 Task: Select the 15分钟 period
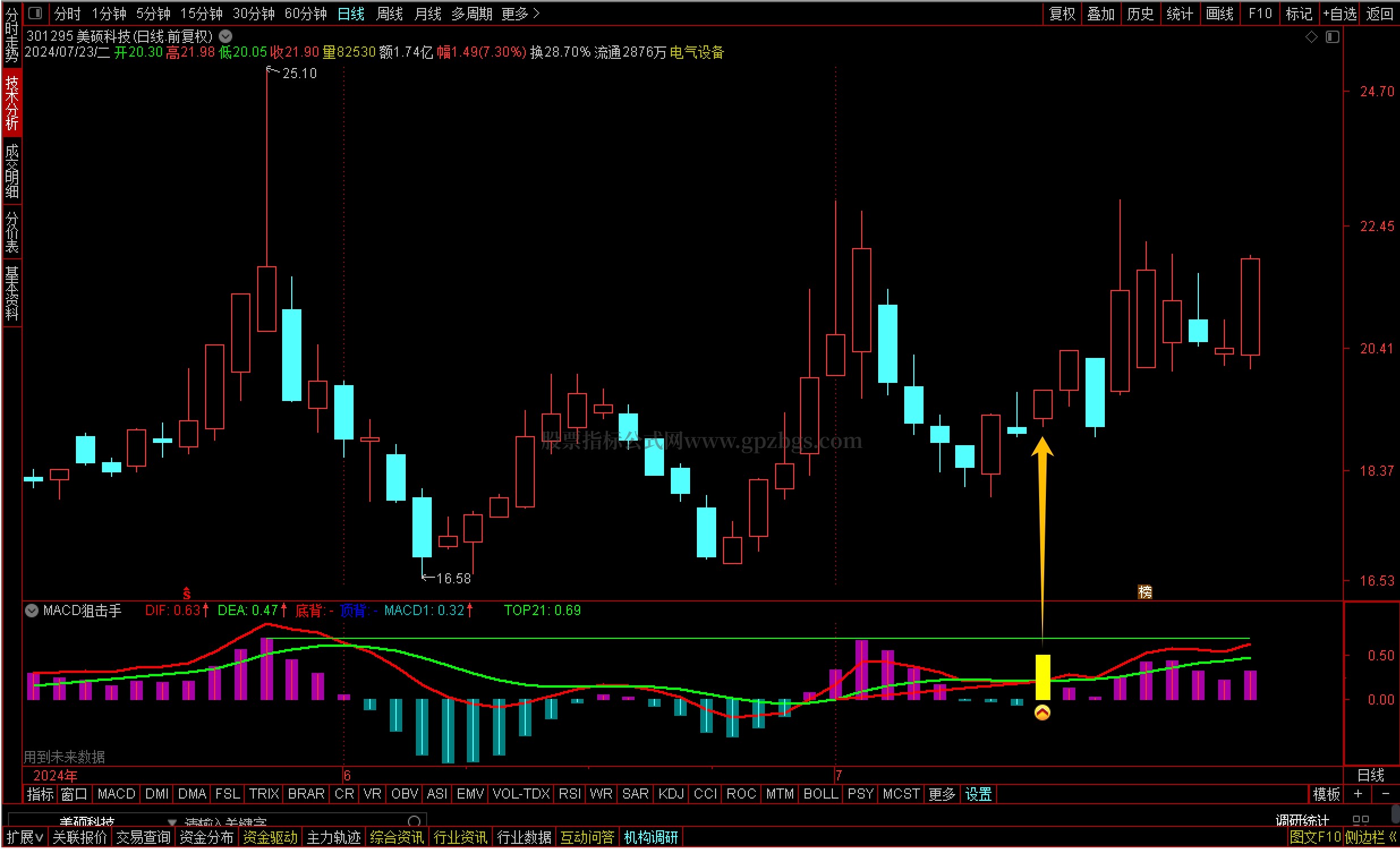(x=202, y=13)
